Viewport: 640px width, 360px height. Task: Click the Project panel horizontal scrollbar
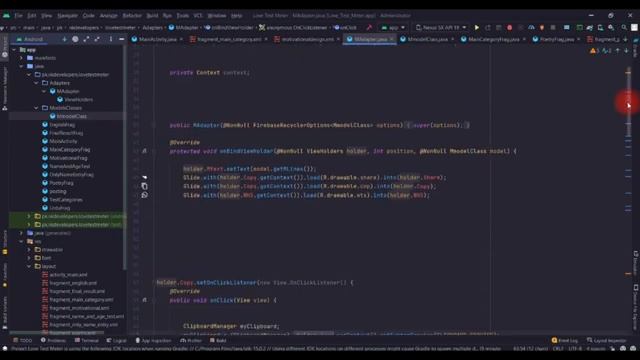57,333
